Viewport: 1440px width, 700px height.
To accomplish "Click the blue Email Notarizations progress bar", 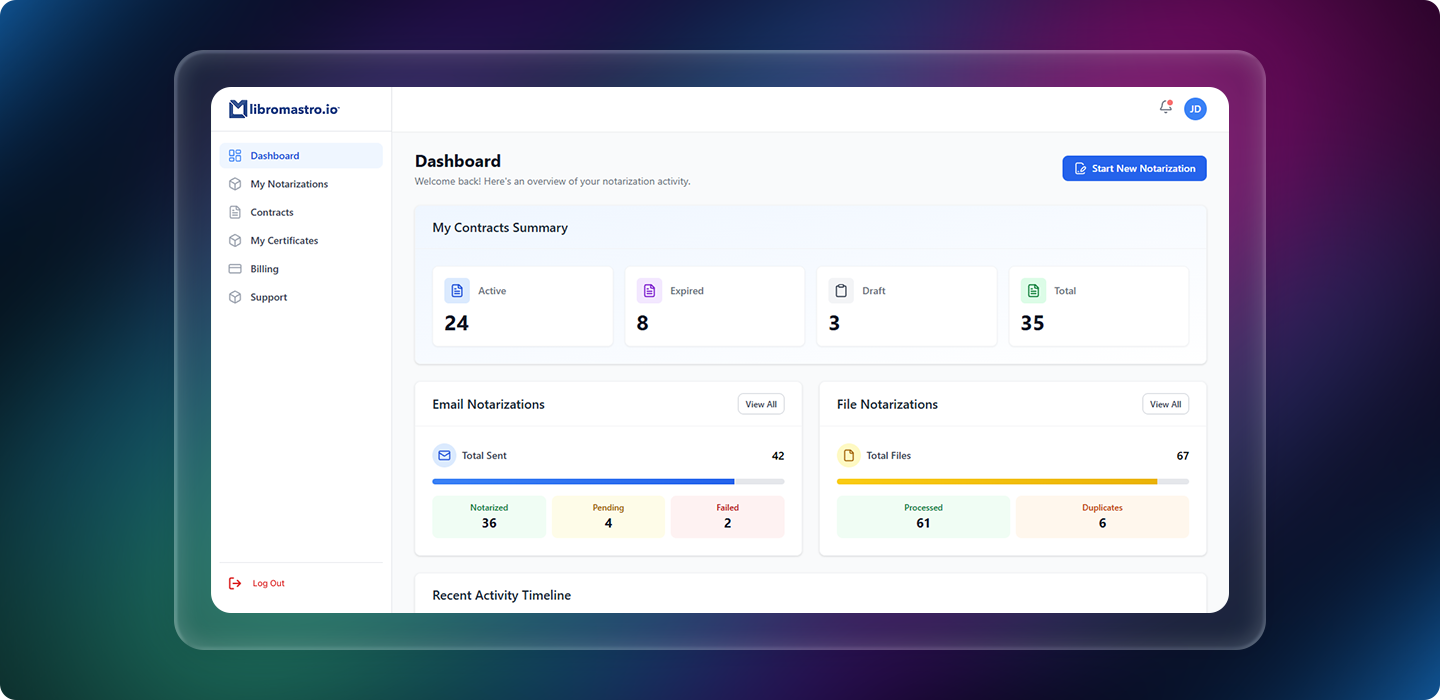I will coord(583,482).
